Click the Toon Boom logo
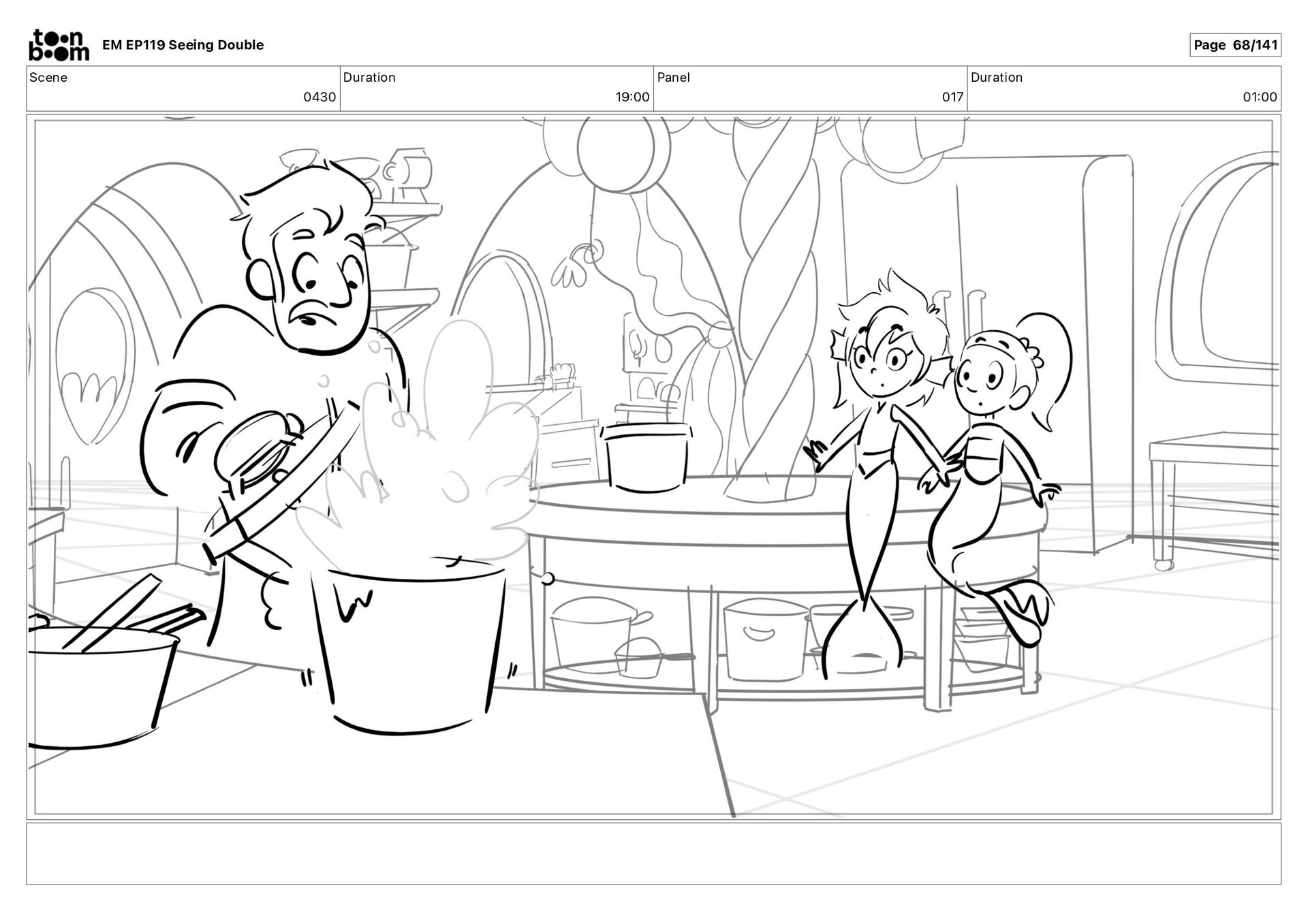The image size is (1308, 924). pyautogui.click(x=59, y=45)
